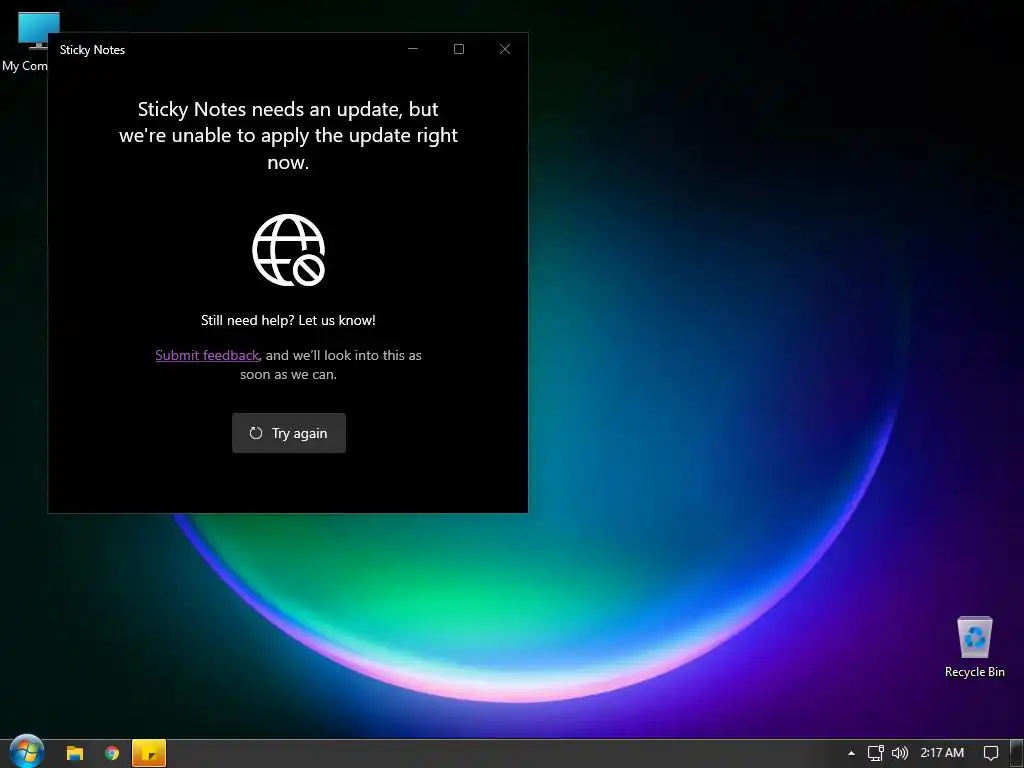Image resolution: width=1024 pixels, height=768 pixels.
Task: Open the volume speaker tray icon
Action: [899, 753]
